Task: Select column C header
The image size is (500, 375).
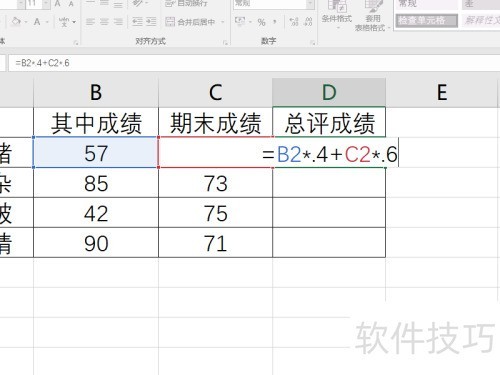Action: click(215, 92)
